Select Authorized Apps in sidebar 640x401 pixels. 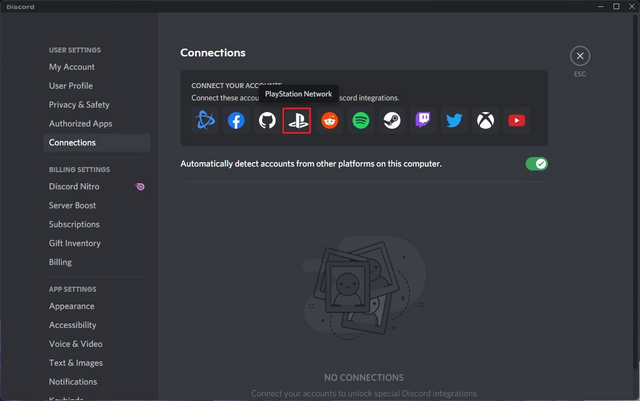pos(97,124)
